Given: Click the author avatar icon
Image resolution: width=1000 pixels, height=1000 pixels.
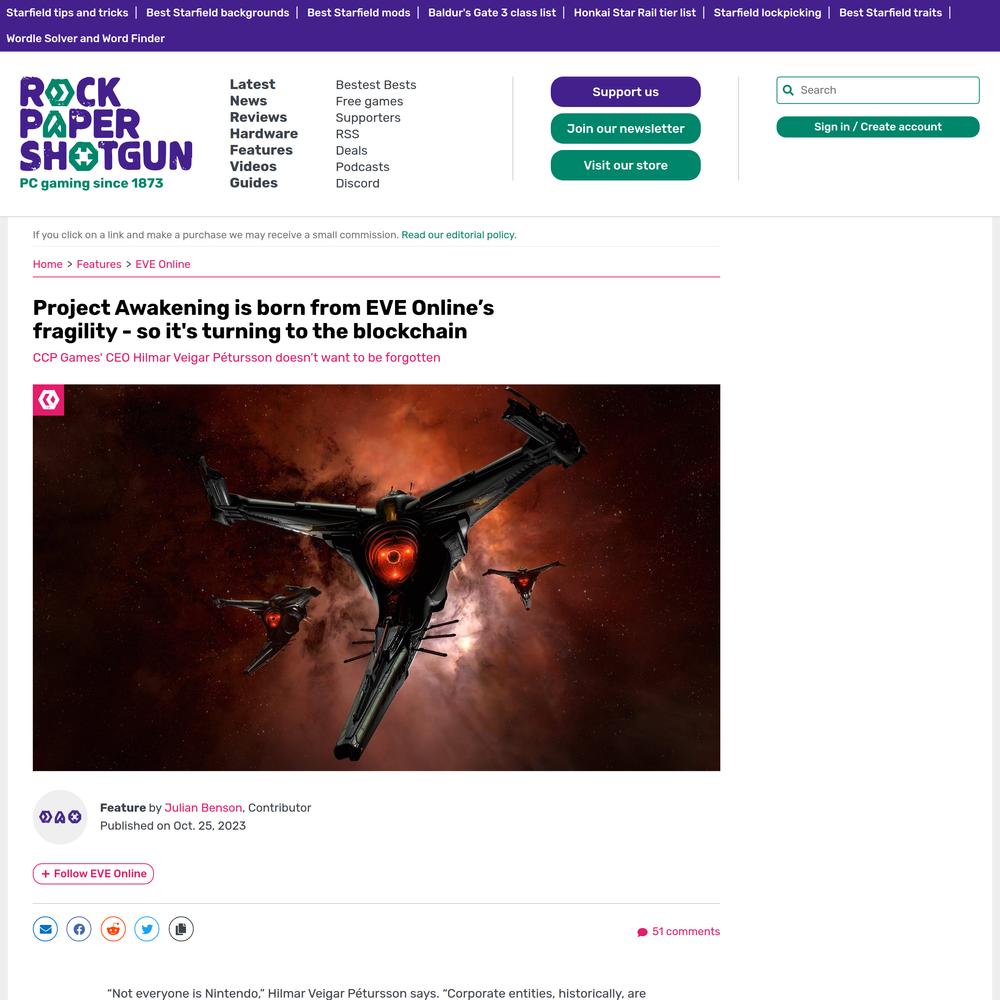Looking at the screenshot, I should [60, 817].
